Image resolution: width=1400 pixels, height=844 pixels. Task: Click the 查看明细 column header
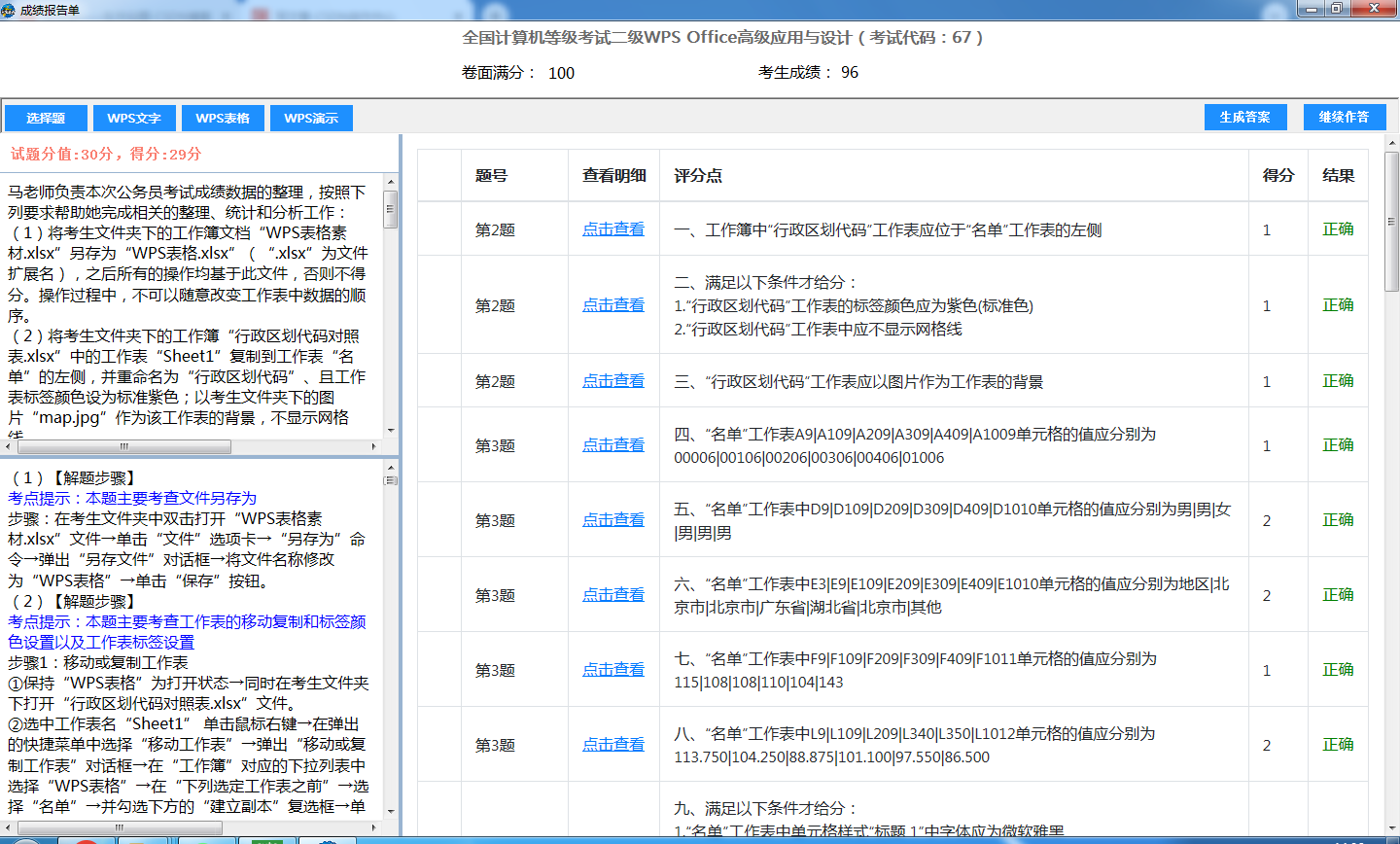614,176
